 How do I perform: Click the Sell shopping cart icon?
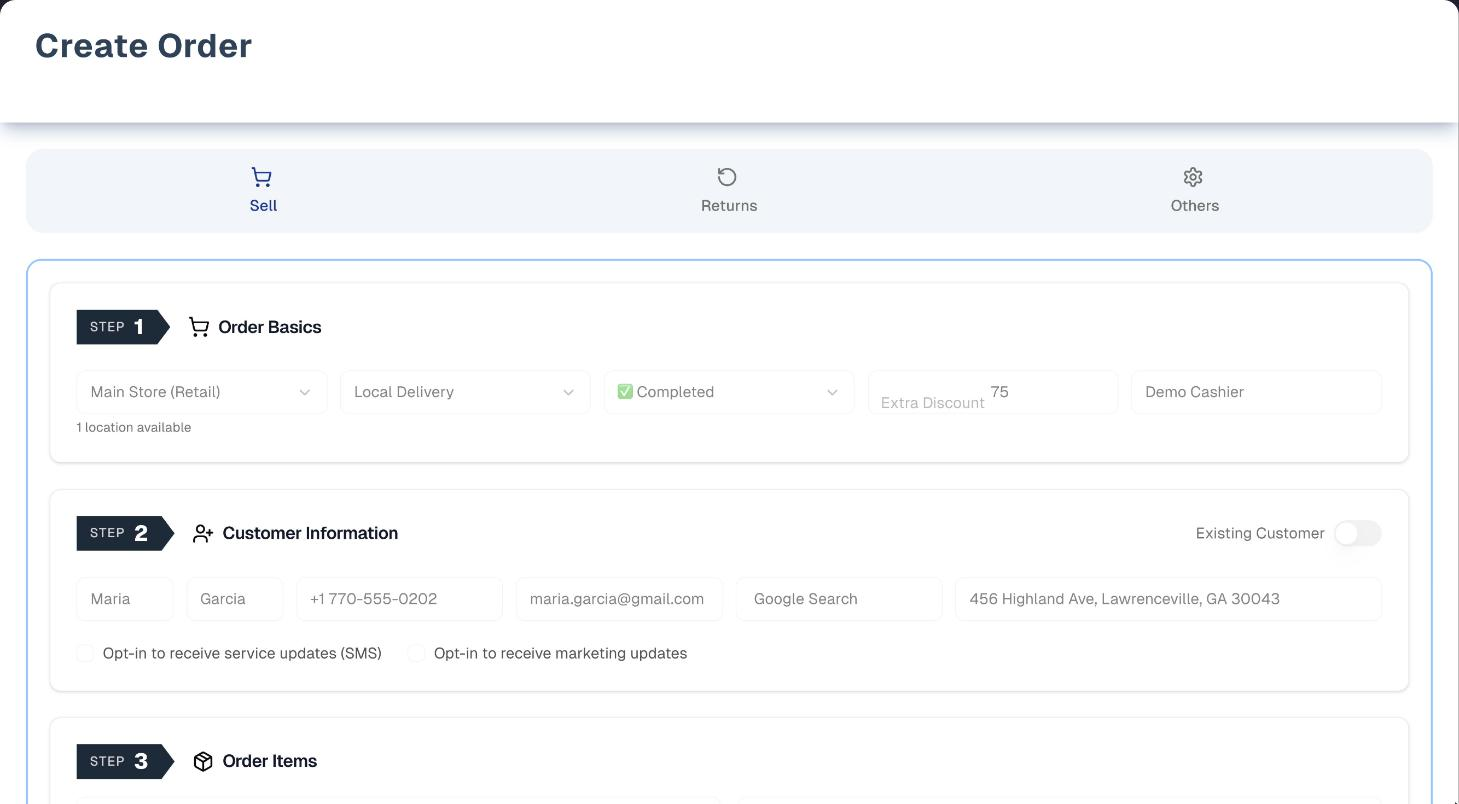pos(261,177)
